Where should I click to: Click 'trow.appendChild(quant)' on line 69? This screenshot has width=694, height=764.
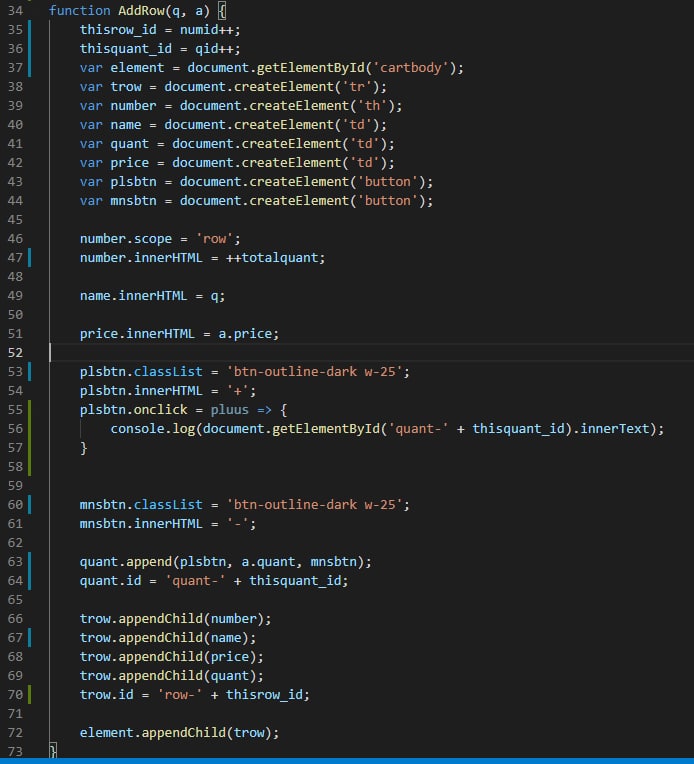point(168,676)
